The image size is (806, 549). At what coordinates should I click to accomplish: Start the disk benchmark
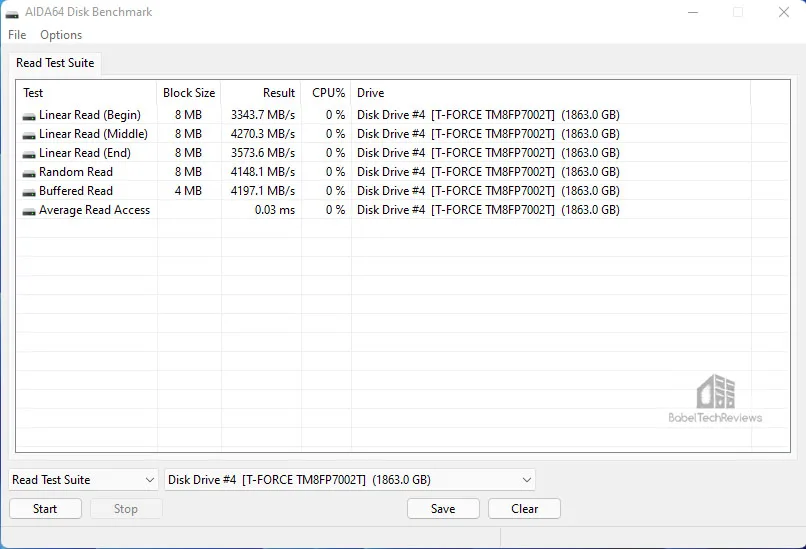45,509
